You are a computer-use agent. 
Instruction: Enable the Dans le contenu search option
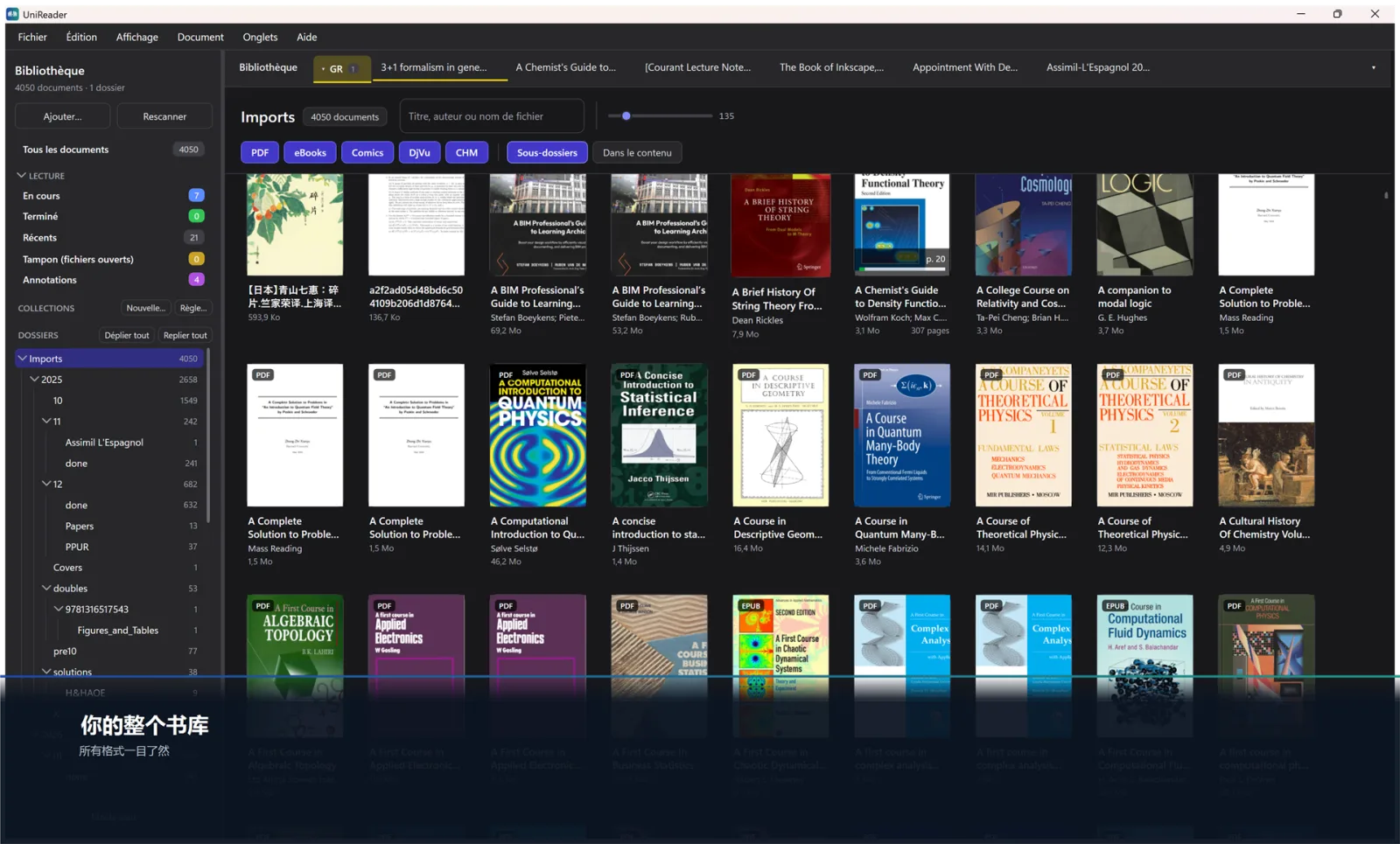637,152
